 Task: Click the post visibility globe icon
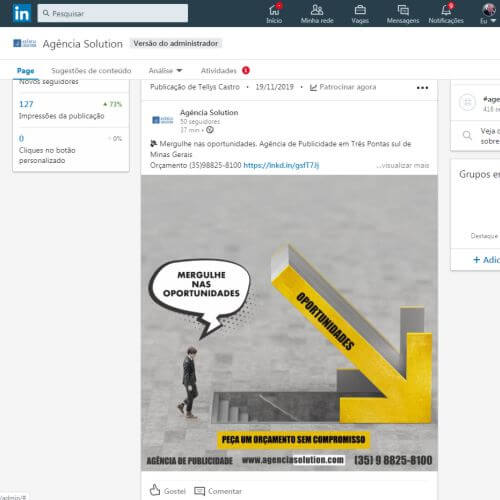point(210,130)
